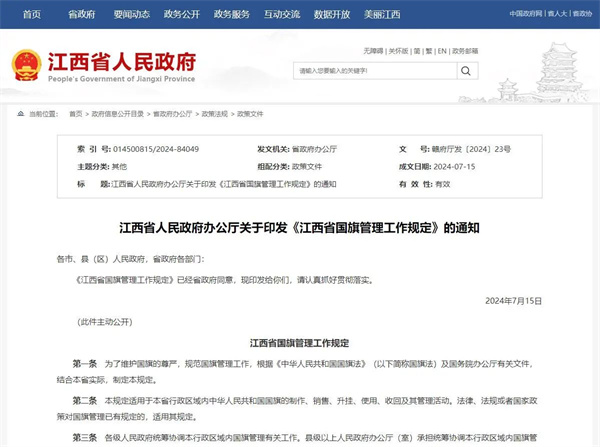This screenshot has width=600, height=447.
Task: Open the 要闻动态 menu item
Action: [x=132, y=15]
